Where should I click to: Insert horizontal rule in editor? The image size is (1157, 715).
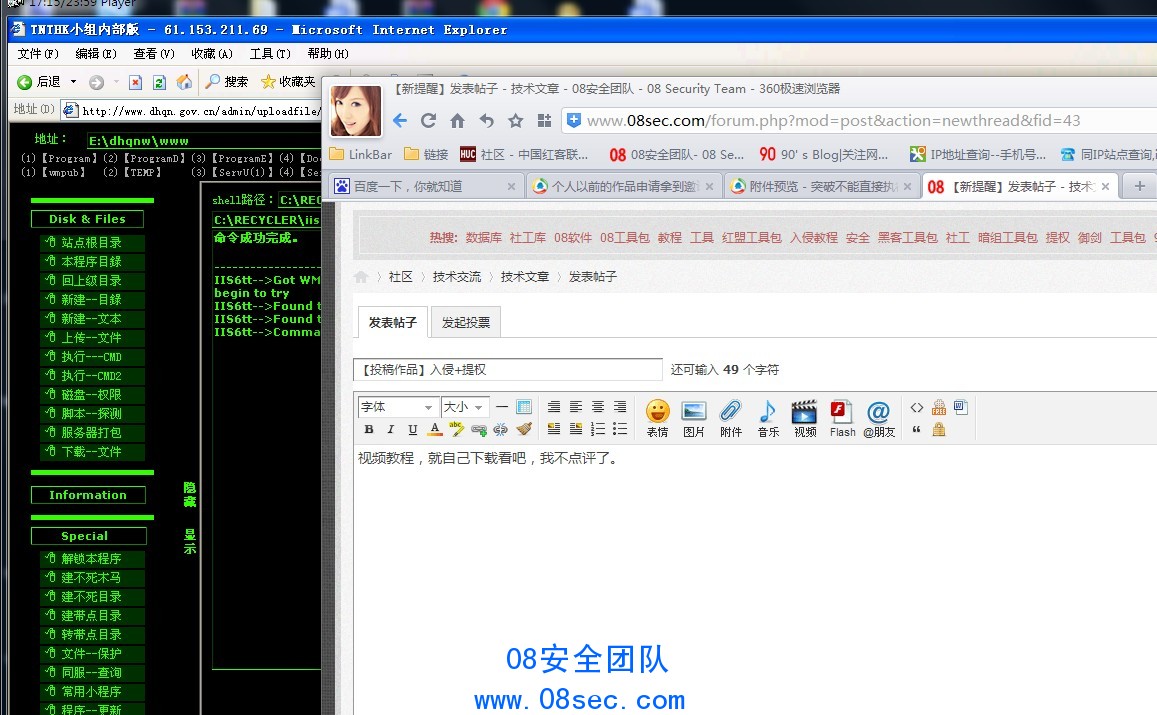point(502,407)
